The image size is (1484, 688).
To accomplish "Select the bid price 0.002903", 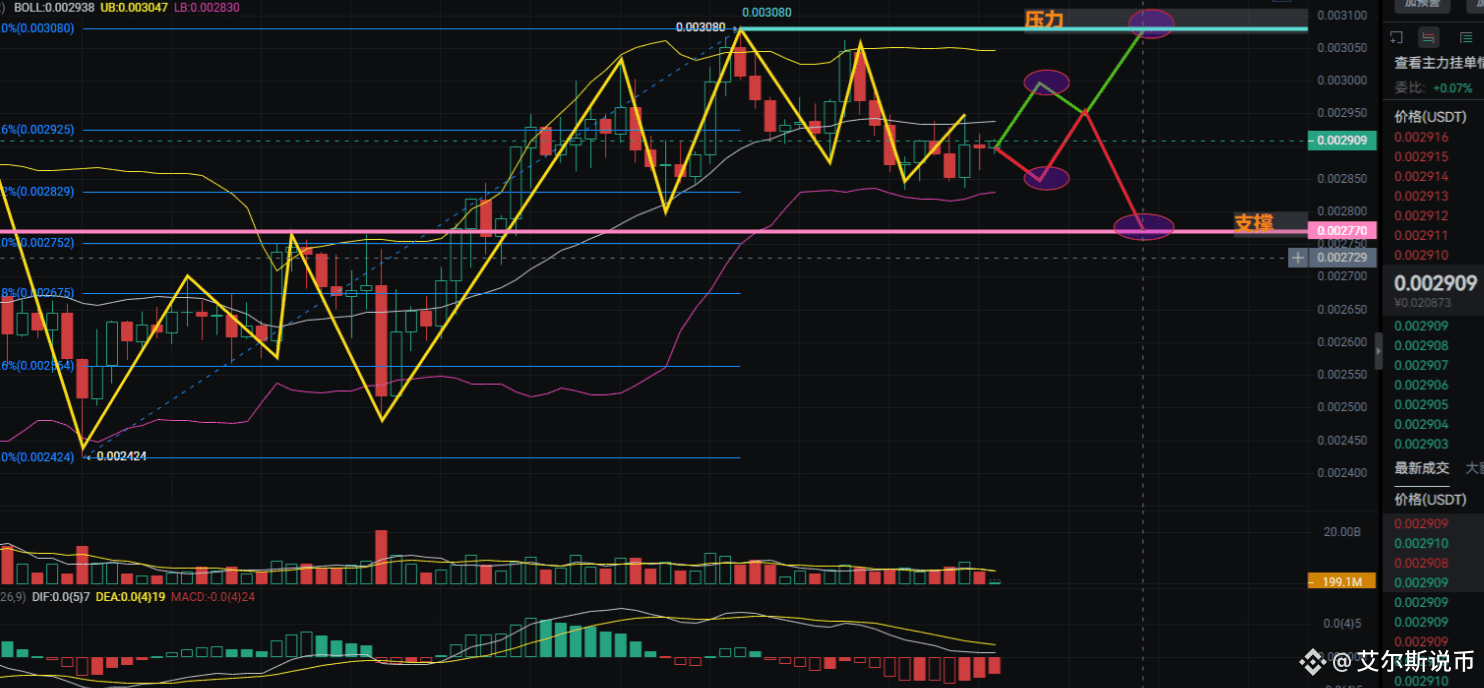I will tap(1421, 443).
